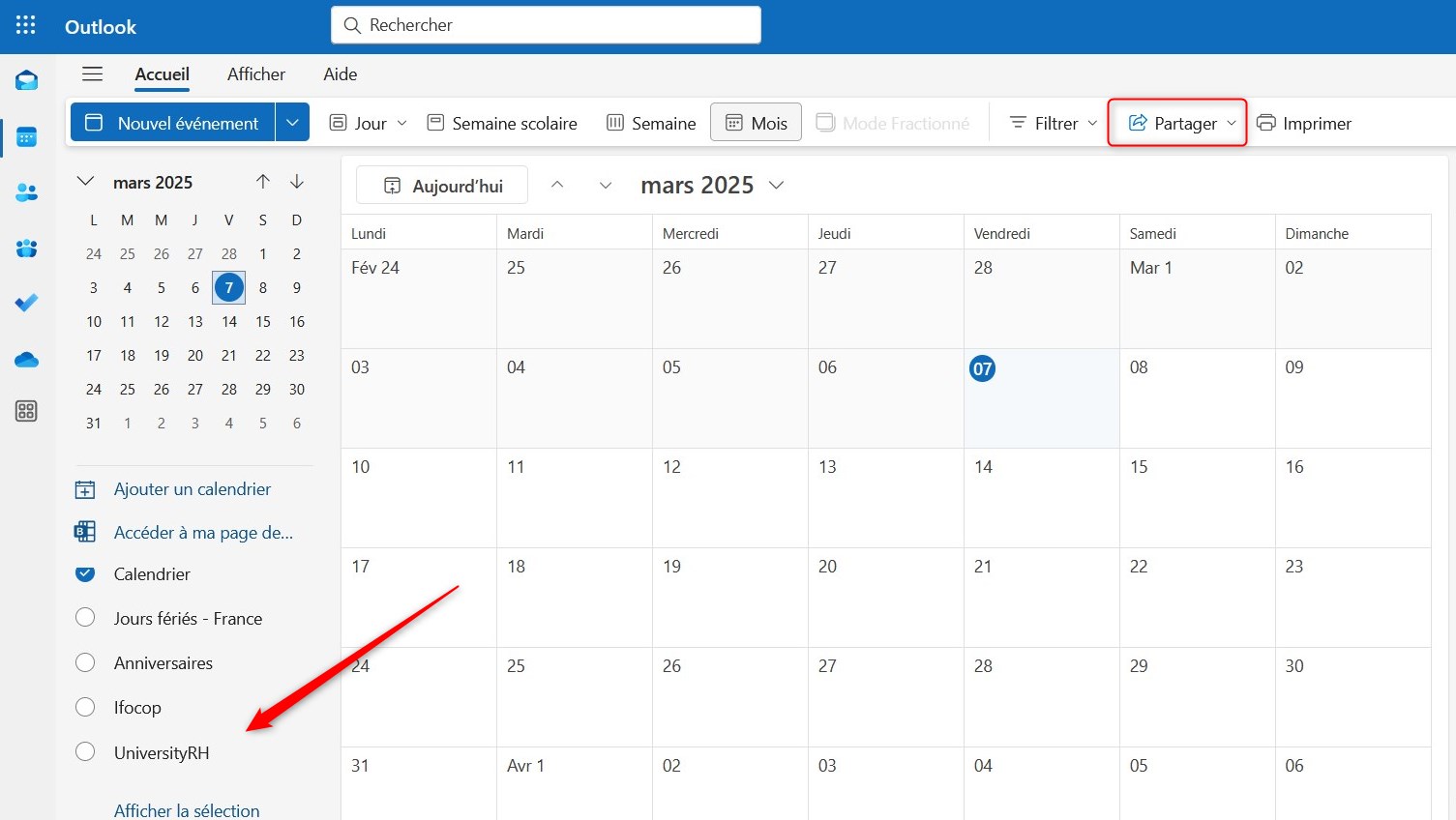The image size is (1456, 820).
Task: Open the Mail app from sidebar
Action: point(26,80)
